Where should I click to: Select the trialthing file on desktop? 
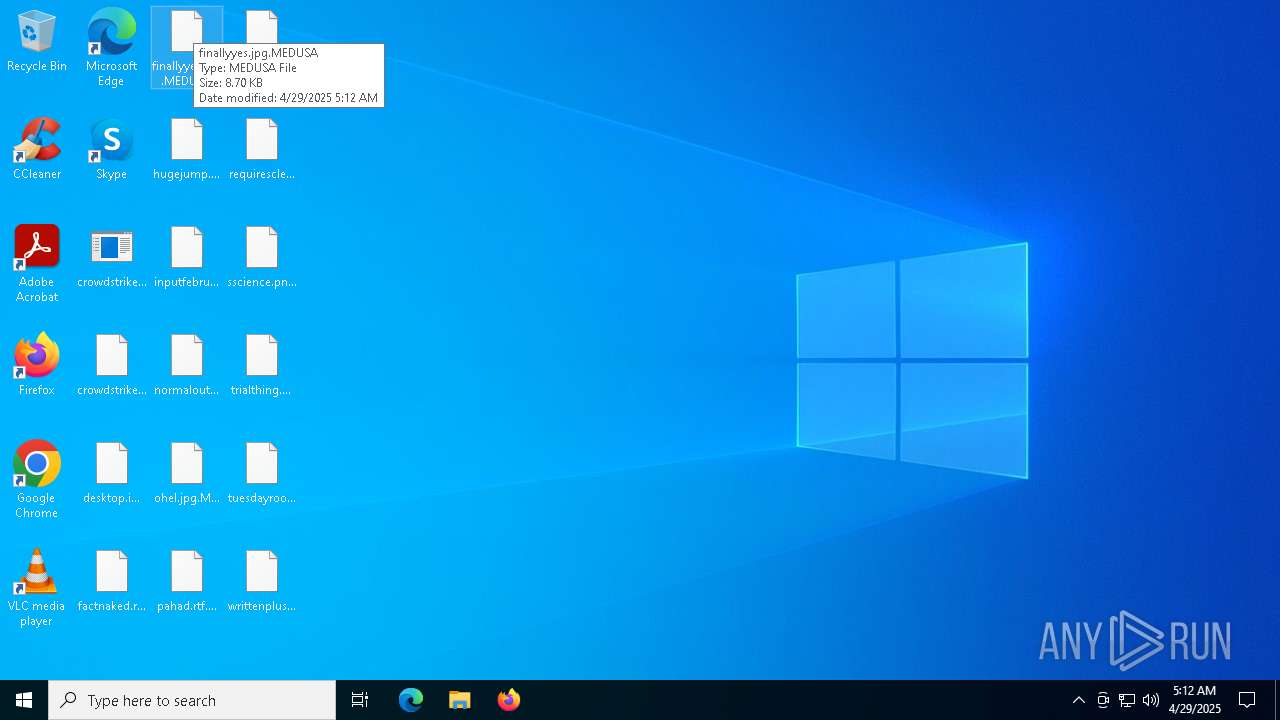262,366
